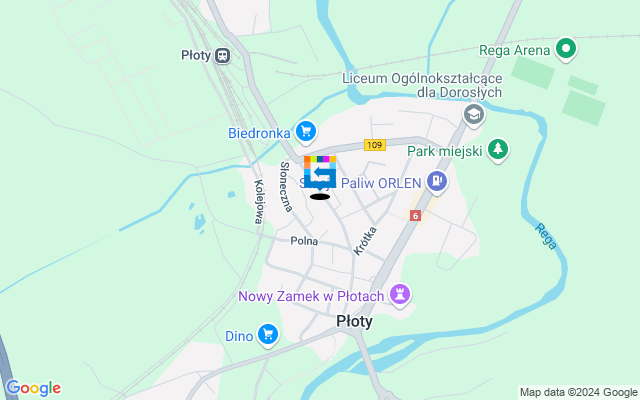Image resolution: width=640 pixels, height=400 pixels.
Task: Open the Rega Arena location pin
Action: (566, 49)
